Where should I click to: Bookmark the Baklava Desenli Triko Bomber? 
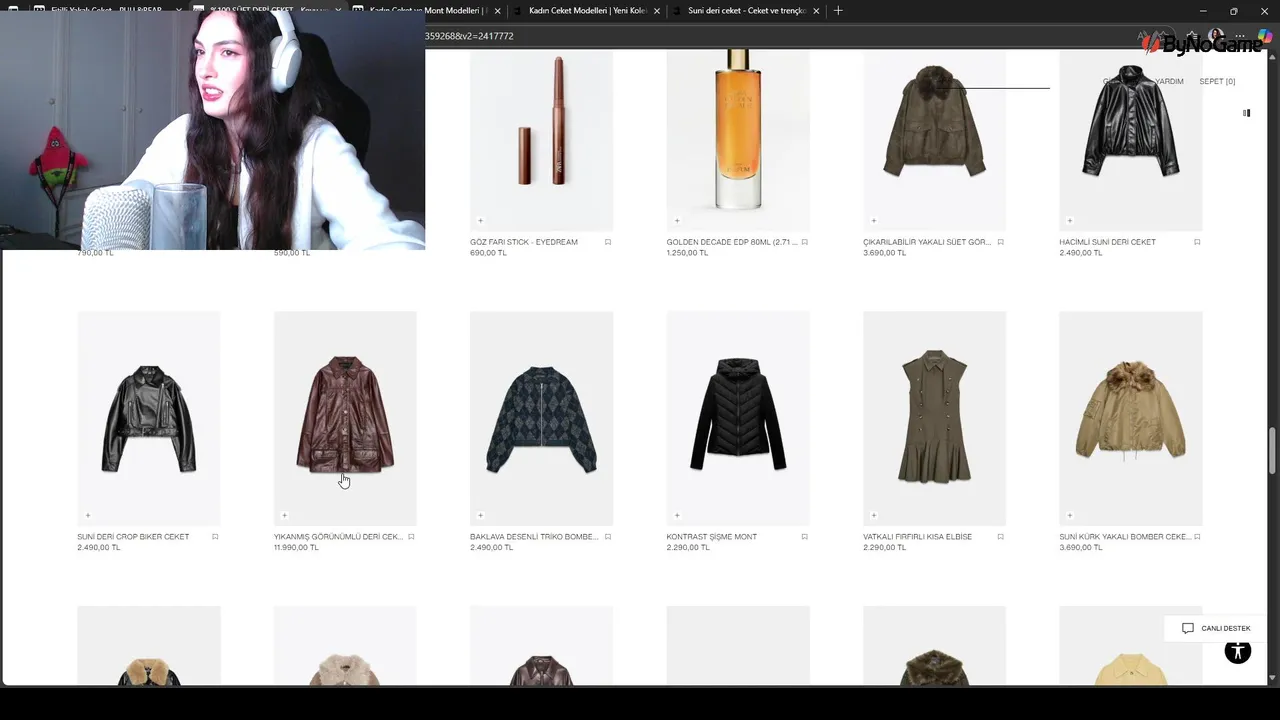point(608,537)
